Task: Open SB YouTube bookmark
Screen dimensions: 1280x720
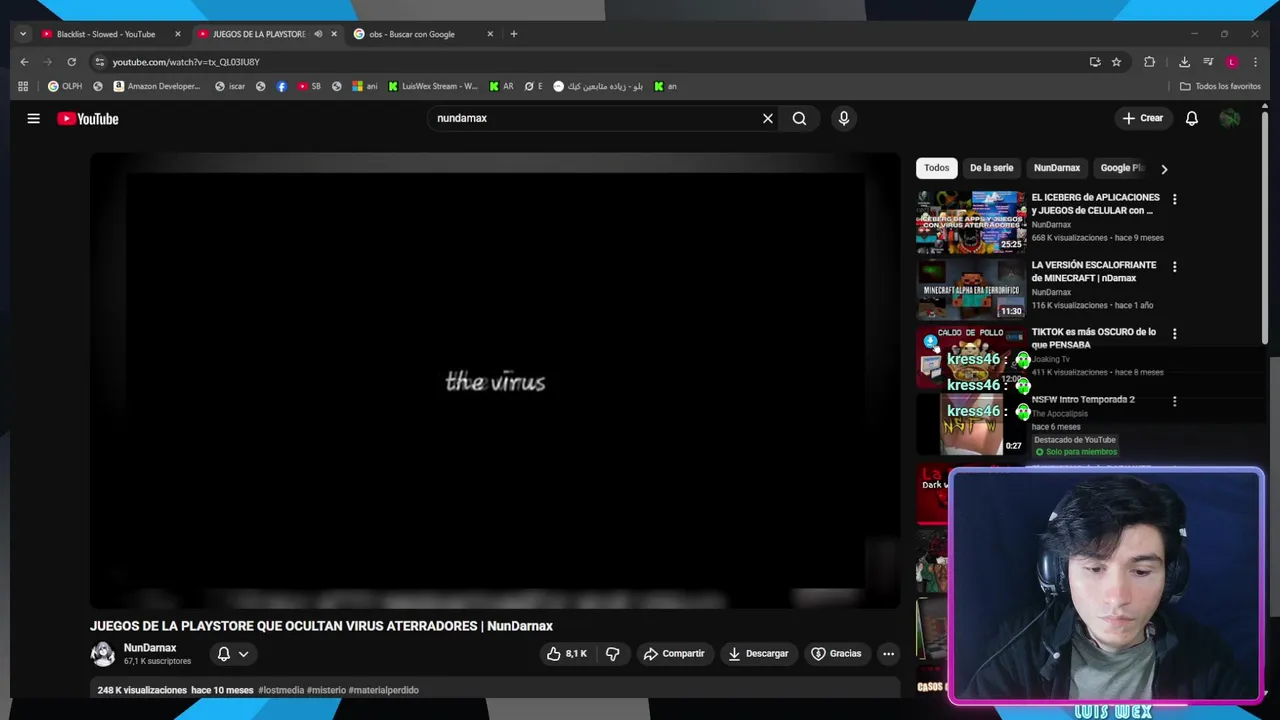Action: [309, 86]
